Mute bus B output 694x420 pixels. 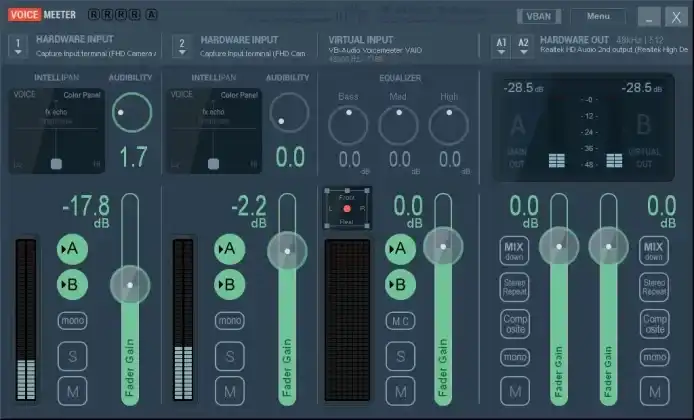[654, 391]
